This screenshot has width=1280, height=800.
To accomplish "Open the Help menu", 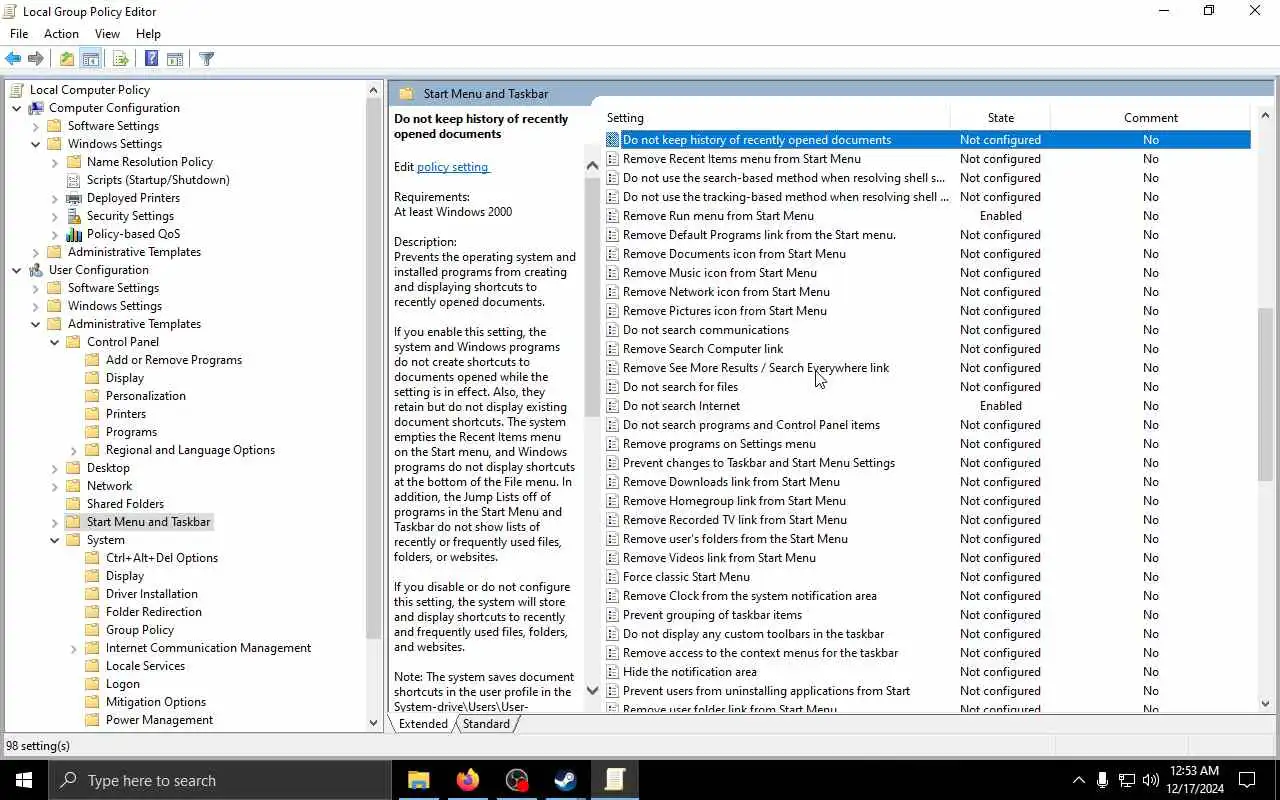I will tap(148, 33).
